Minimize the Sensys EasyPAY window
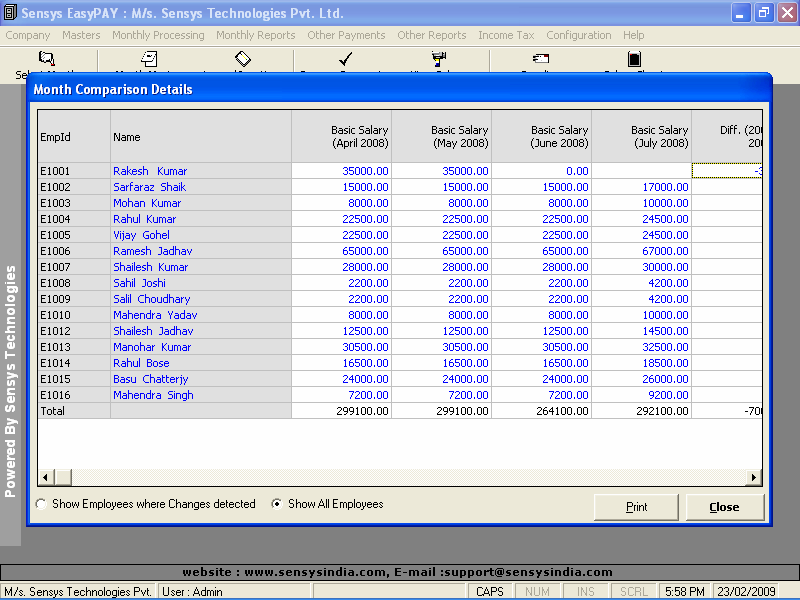Viewport: 800px width, 600px height. point(740,13)
